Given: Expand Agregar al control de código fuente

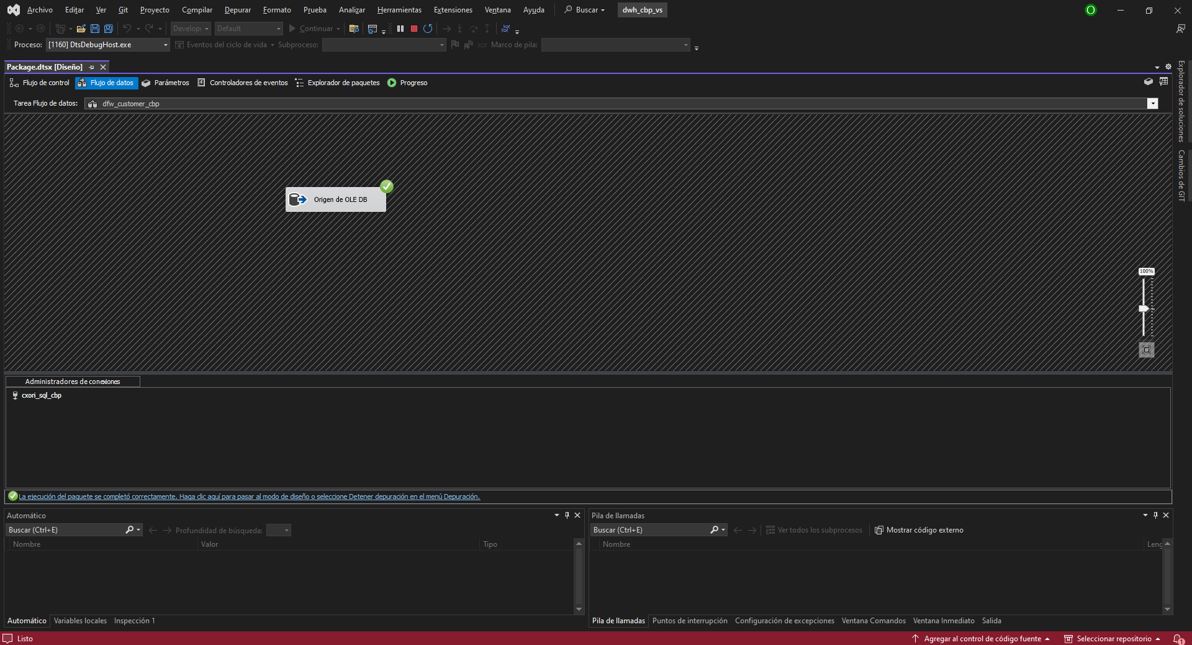Looking at the screenshot, I should point(981,639).
